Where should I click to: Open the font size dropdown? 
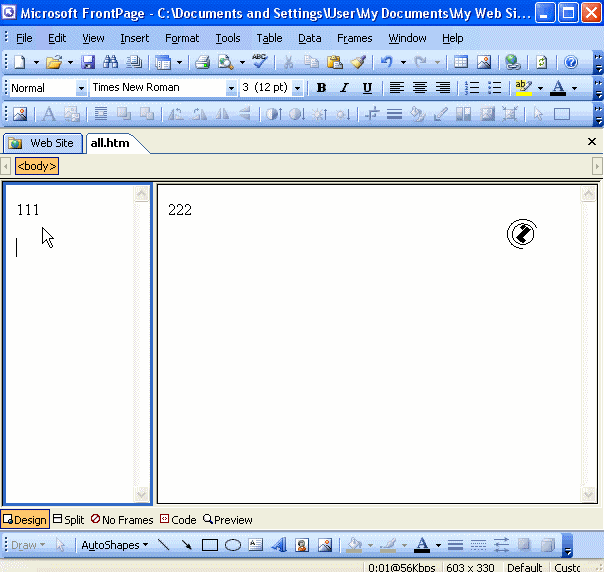(x=297, y=88)
